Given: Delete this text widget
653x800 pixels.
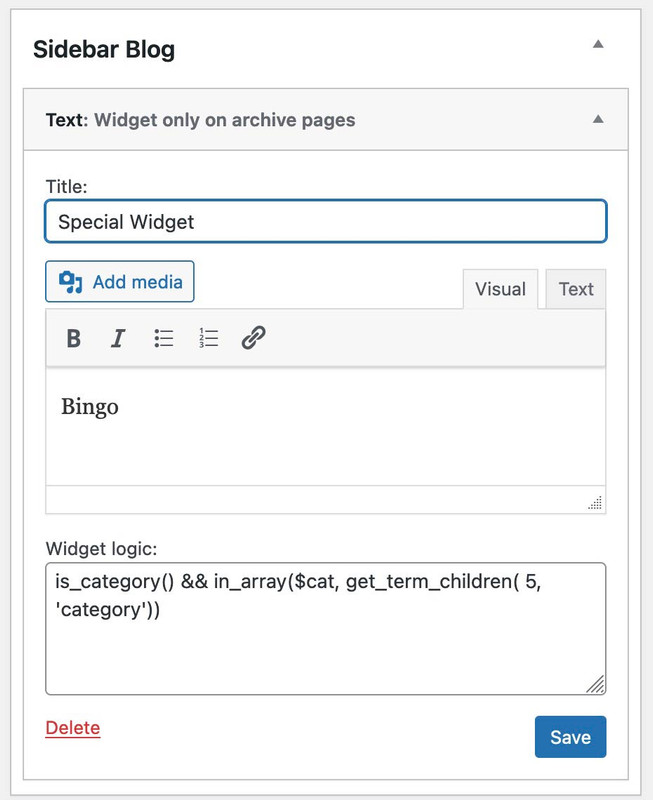Looking at the screenshot, I should [72, 728].
